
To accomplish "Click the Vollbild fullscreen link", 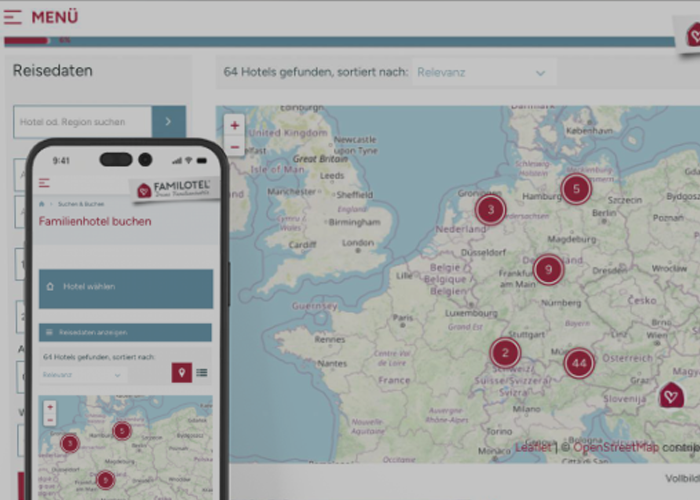I will 682,479.
